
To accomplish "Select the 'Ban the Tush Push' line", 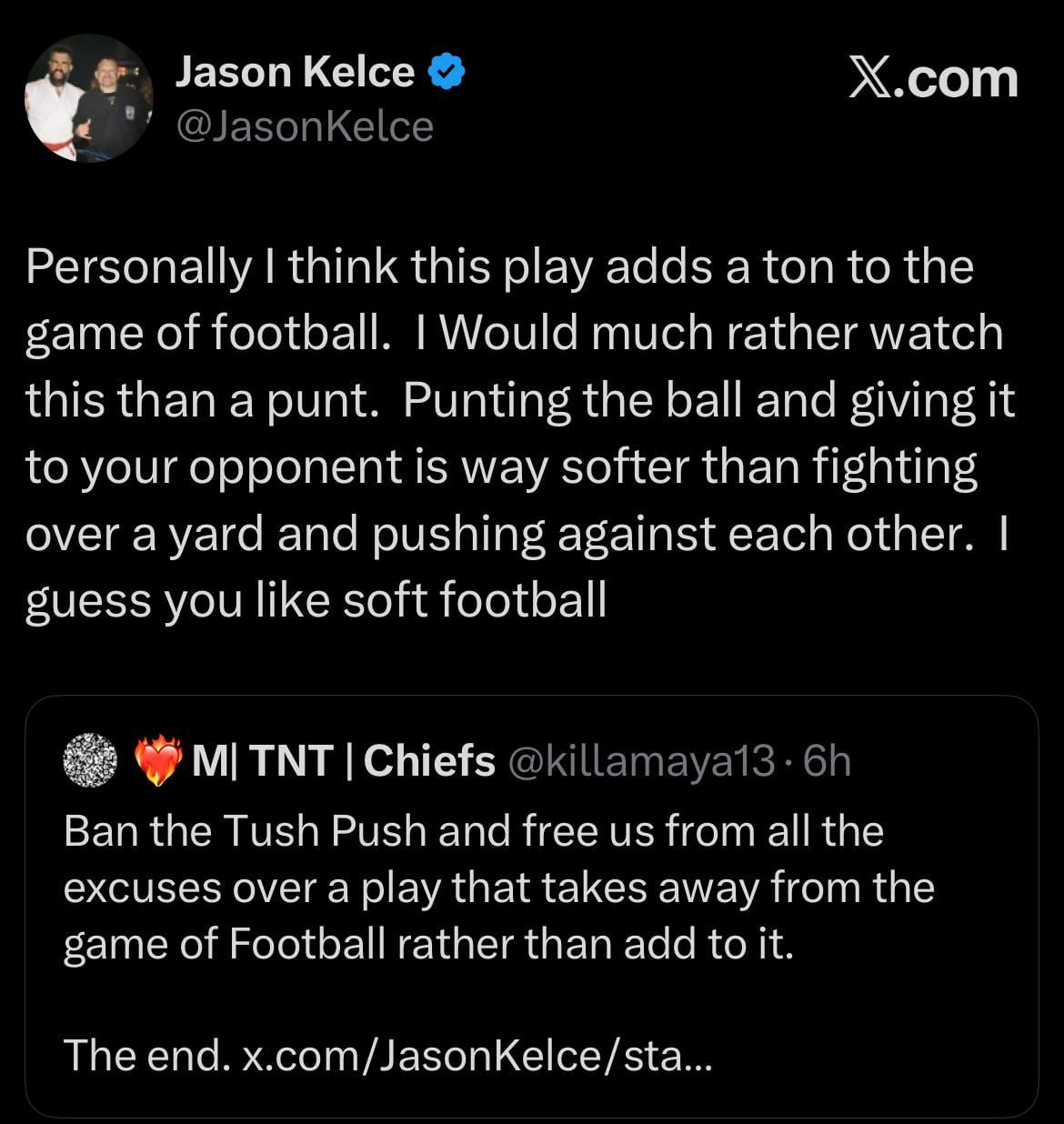I will (473, 830).
